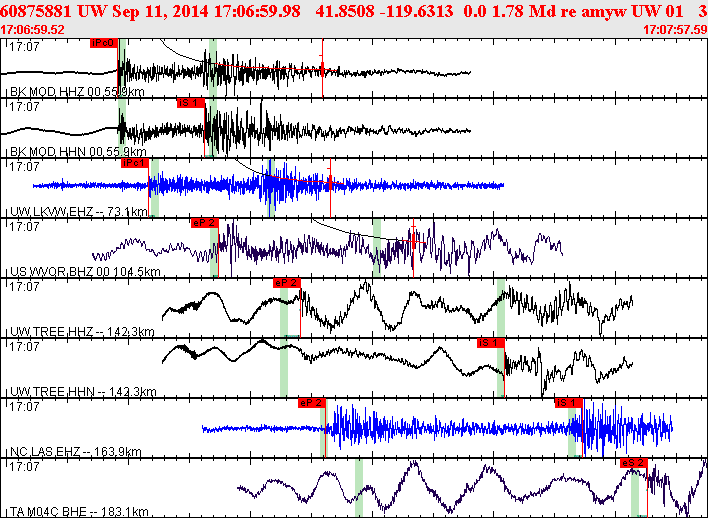Click the green predicted P band on the TA M04C BHE trace
This screenshot has height=518, width=708.
(x=359, y=488)
